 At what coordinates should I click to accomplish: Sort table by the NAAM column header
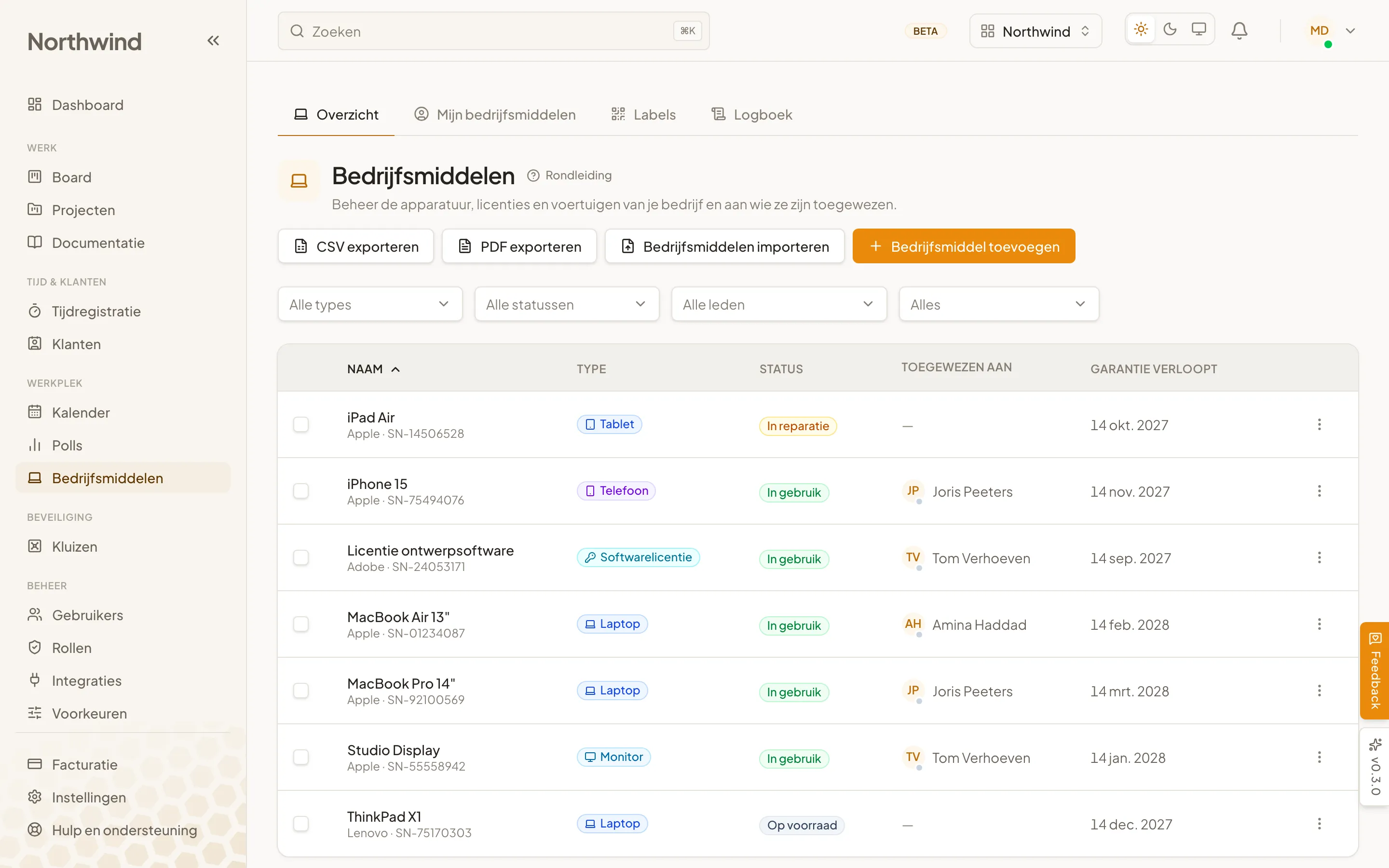tap(373, 369)
